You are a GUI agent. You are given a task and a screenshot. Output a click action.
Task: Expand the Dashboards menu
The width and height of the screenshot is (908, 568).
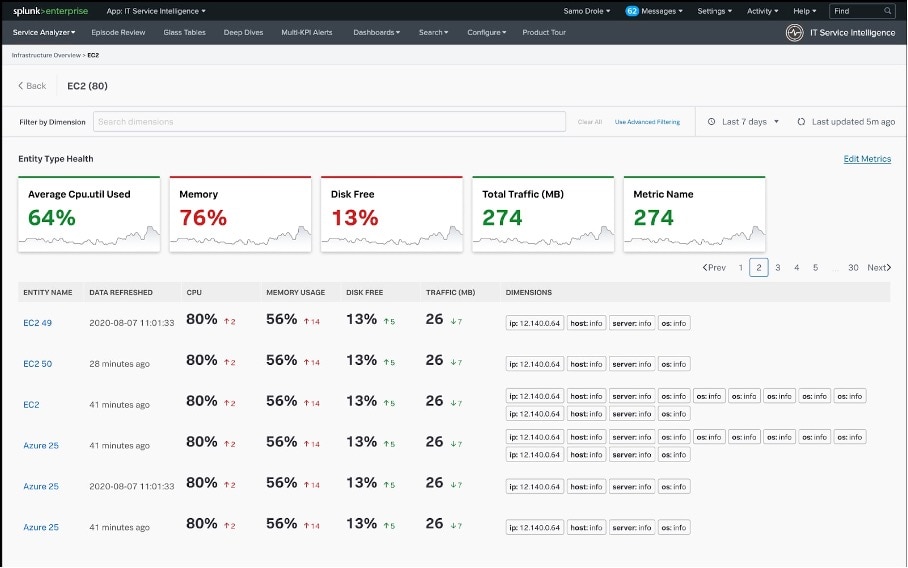click(x=376, y=32)
